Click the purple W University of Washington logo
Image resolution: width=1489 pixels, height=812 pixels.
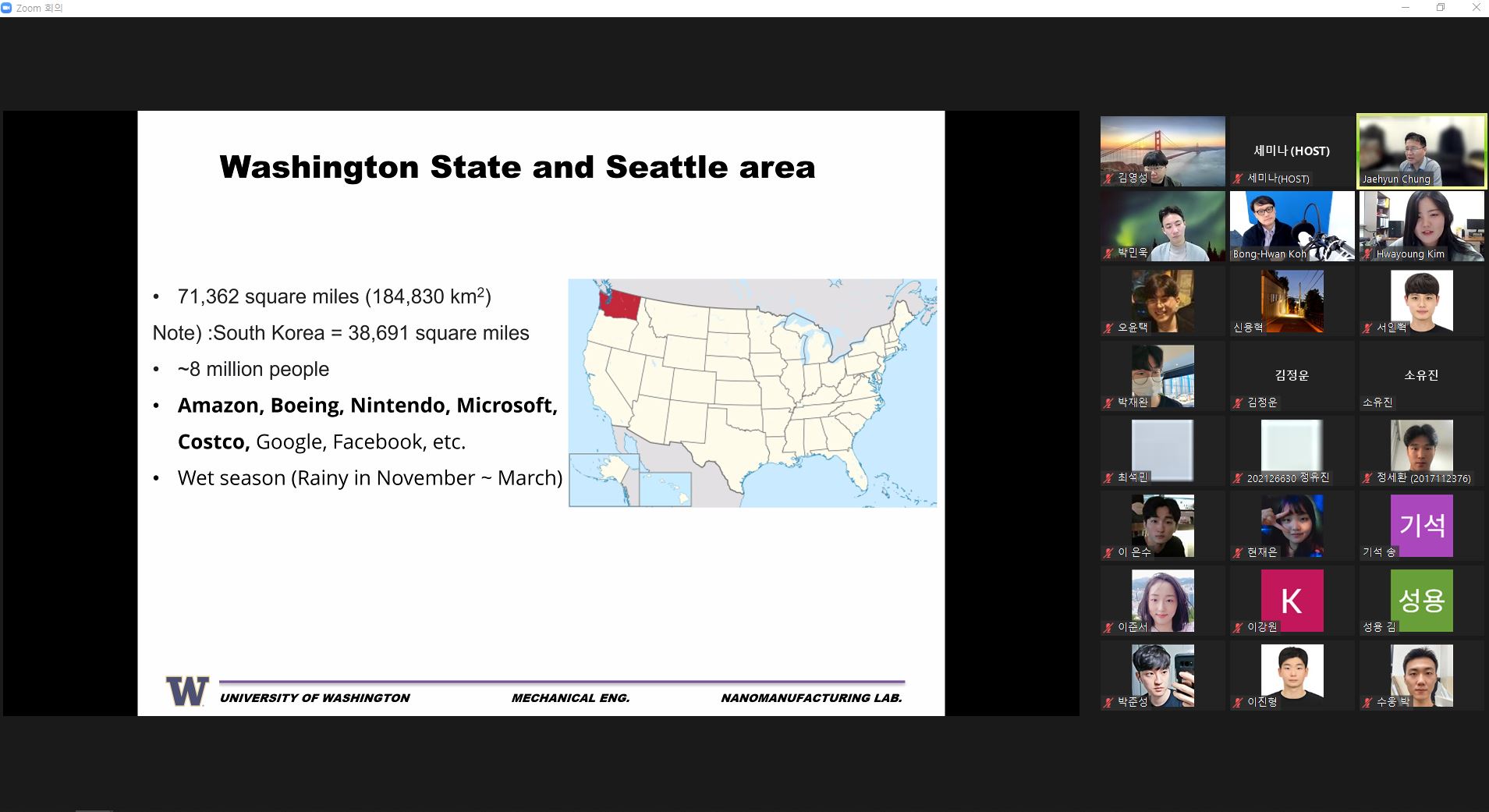pos(187,691)
